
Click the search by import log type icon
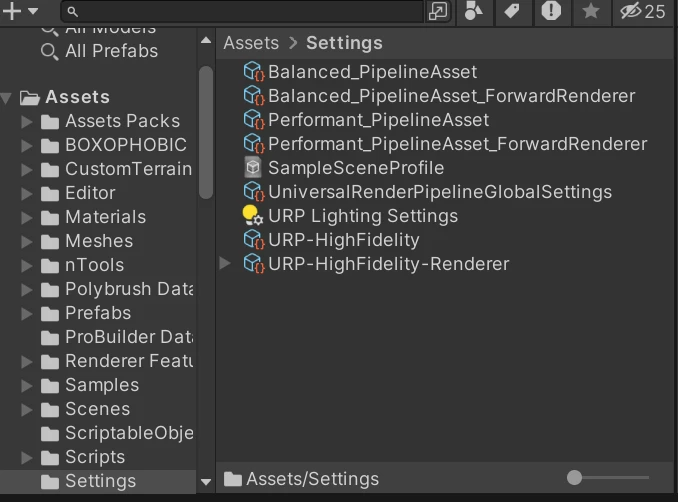coord(551,11)
